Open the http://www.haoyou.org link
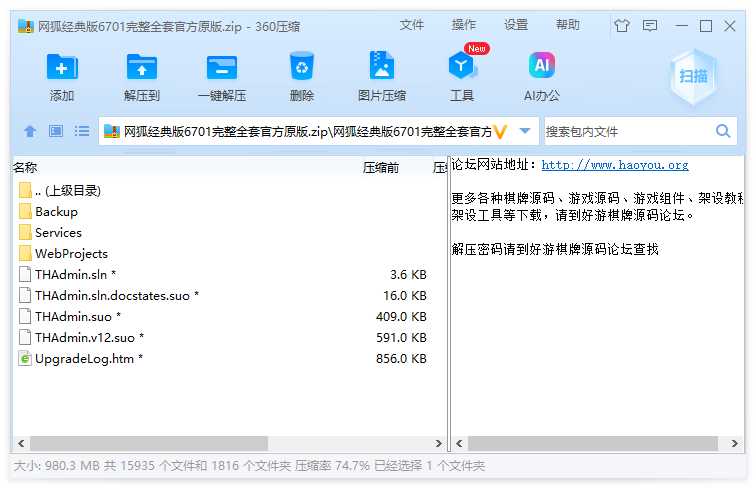The height and width of the screenshot is (488, 756). [x=615, y=165]
